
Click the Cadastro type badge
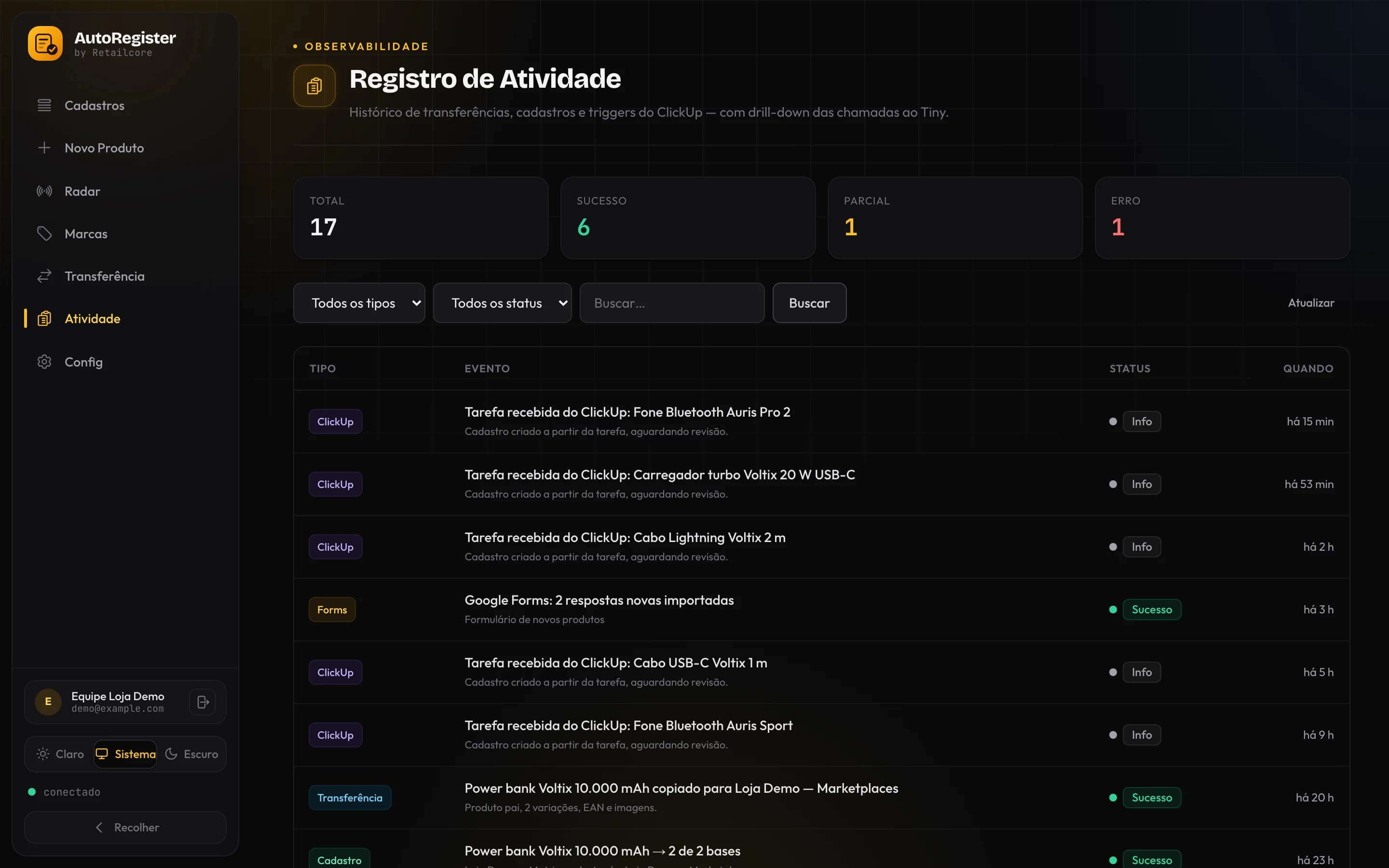point(339,859)
